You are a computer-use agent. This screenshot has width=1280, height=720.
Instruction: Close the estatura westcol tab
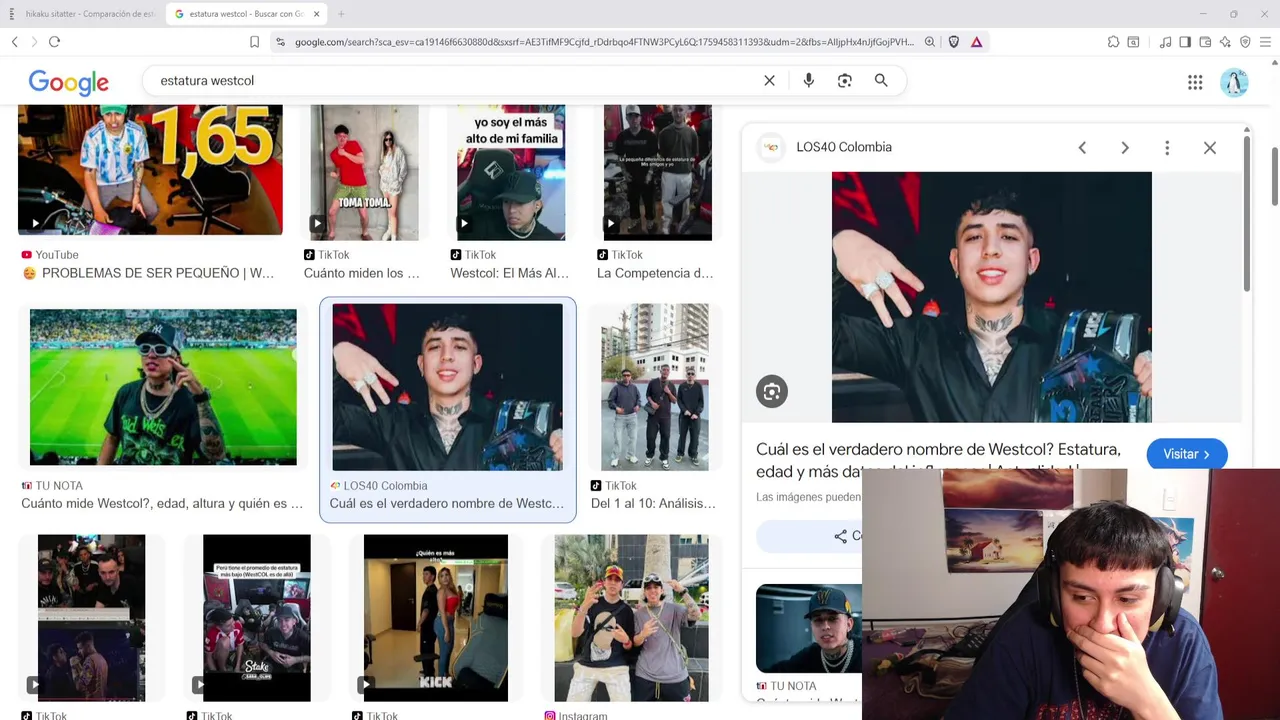click(317, 14)
